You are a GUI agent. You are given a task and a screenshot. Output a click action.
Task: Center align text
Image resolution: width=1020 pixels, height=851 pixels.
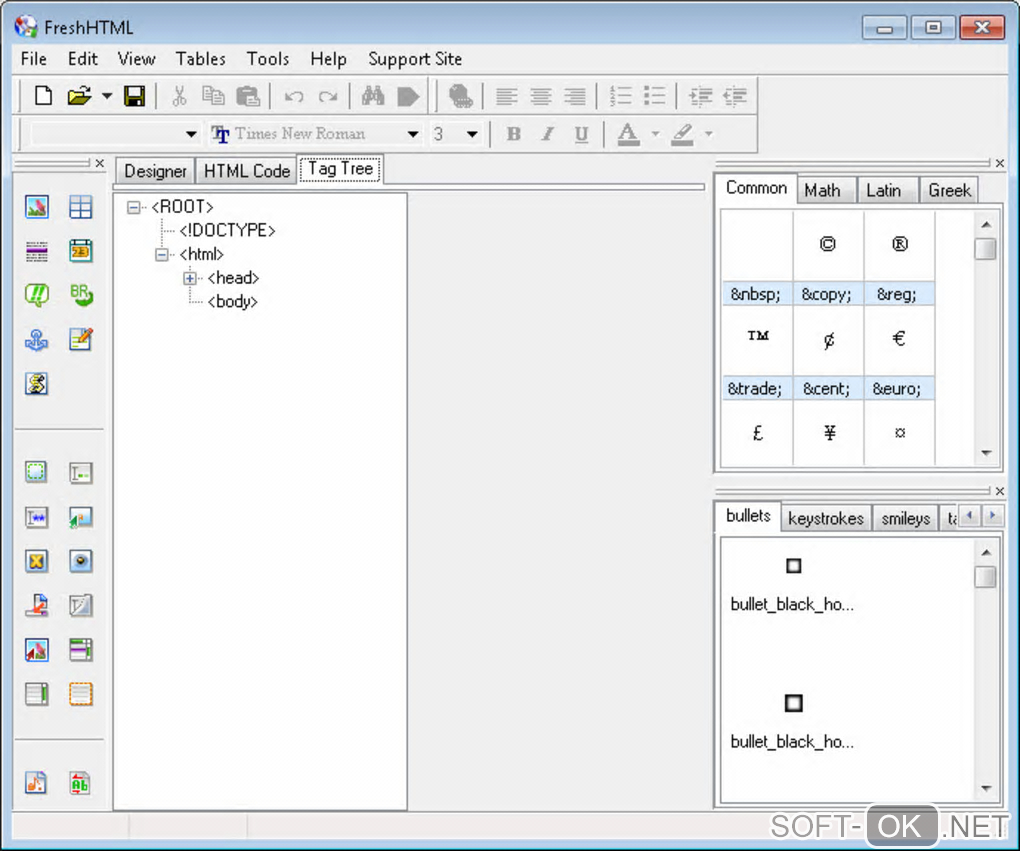tap(541, 96)
